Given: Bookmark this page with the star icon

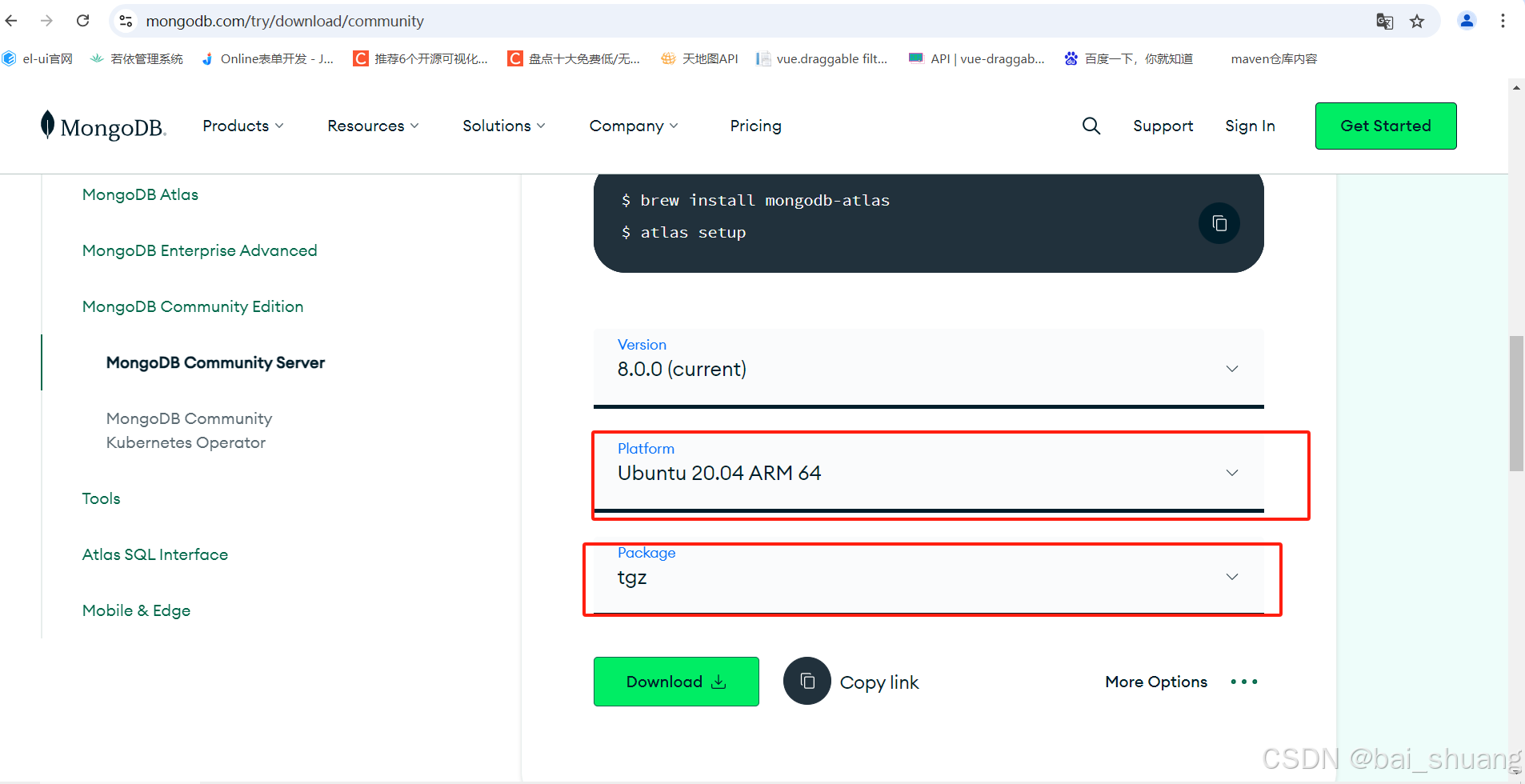Looking at the screenshot, I should click(1417, 22).
